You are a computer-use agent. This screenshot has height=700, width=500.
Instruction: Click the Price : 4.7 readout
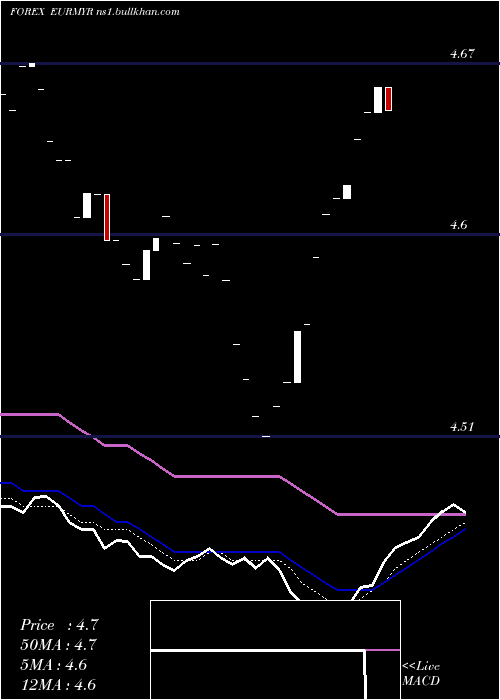click(x=59, y=625)
